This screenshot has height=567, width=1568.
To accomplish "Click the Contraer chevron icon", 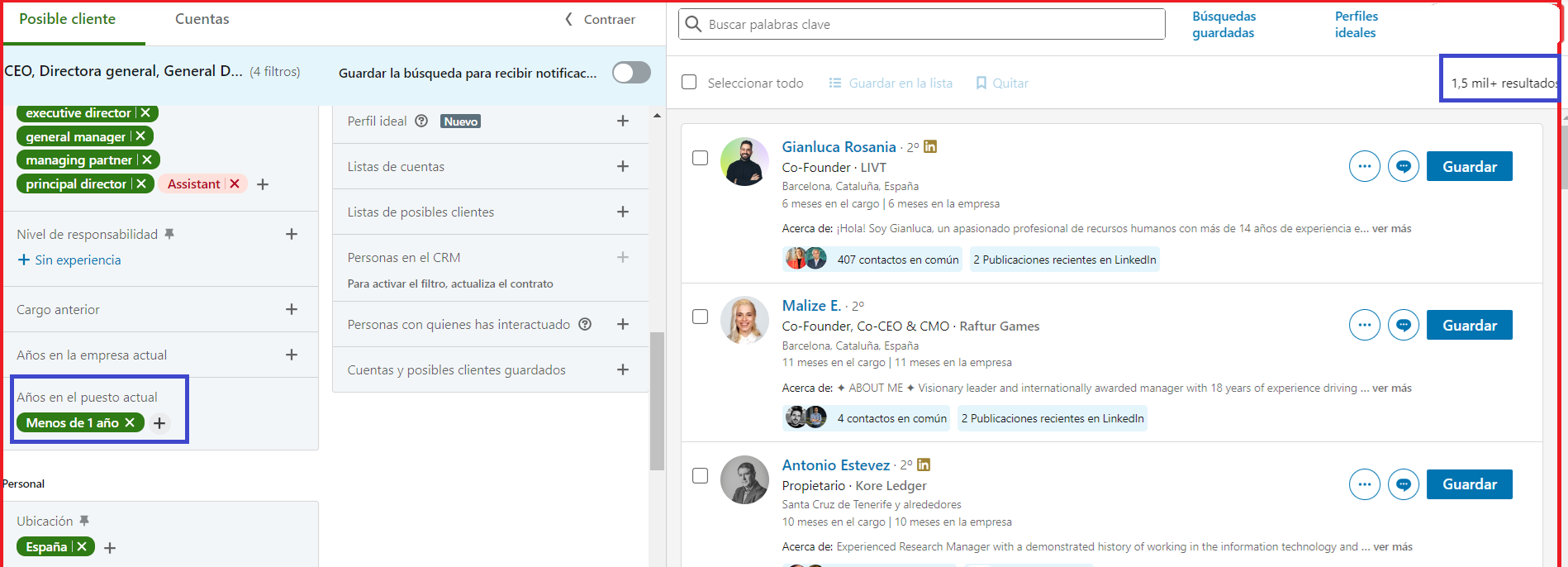I will point(568,19).
